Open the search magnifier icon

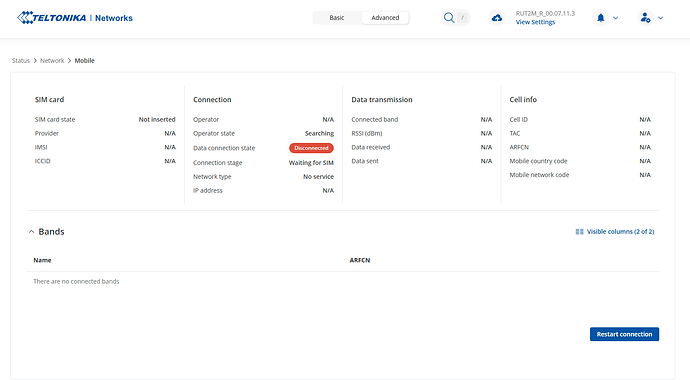point(449,18)
